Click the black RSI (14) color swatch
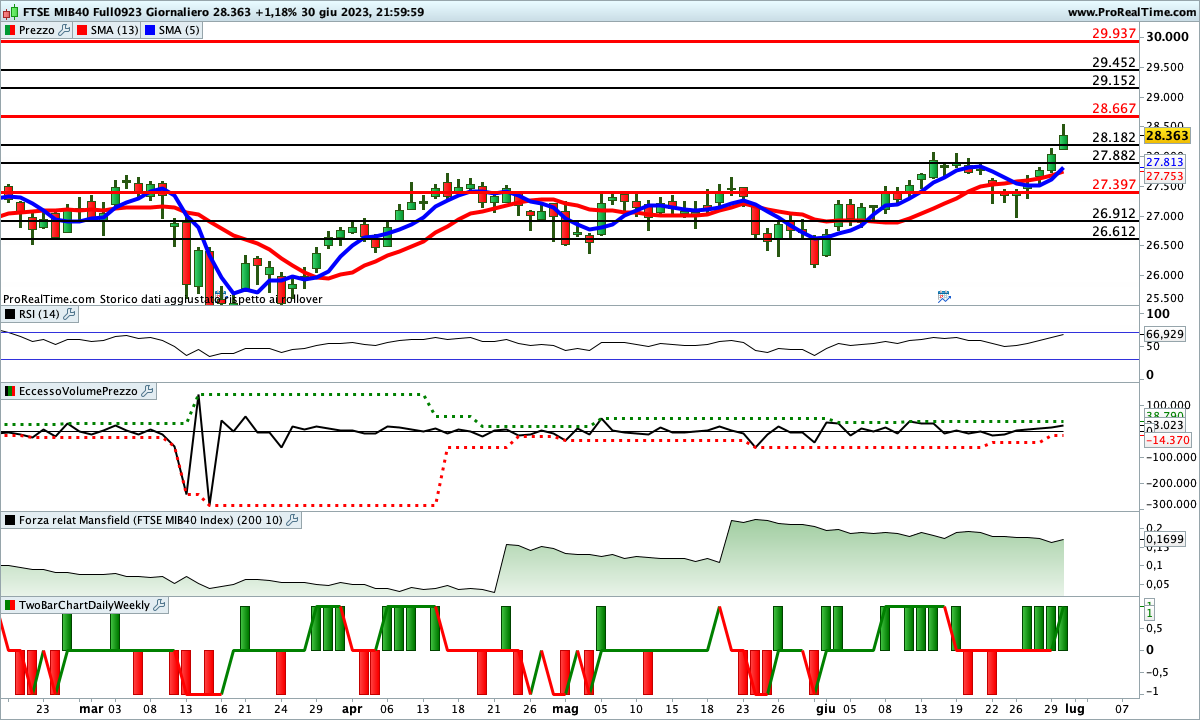The width and height of the screenshot is (1200, 720). pyautogui.click(x=9, y=314)
